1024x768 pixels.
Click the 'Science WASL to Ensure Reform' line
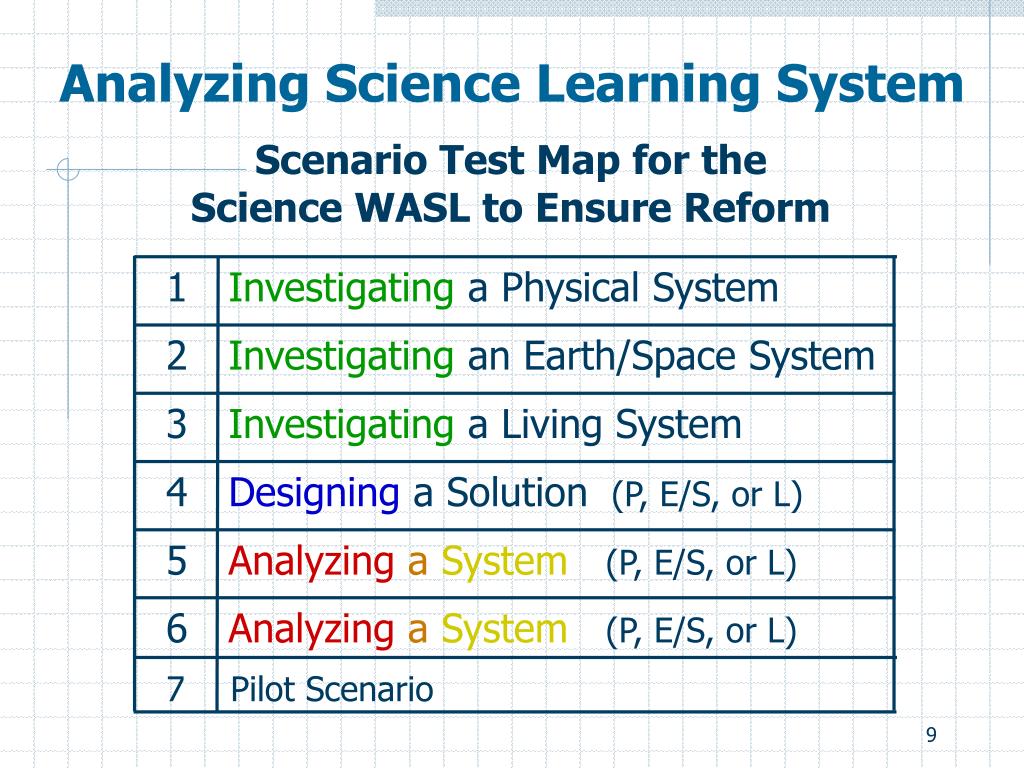coord(510,208)
